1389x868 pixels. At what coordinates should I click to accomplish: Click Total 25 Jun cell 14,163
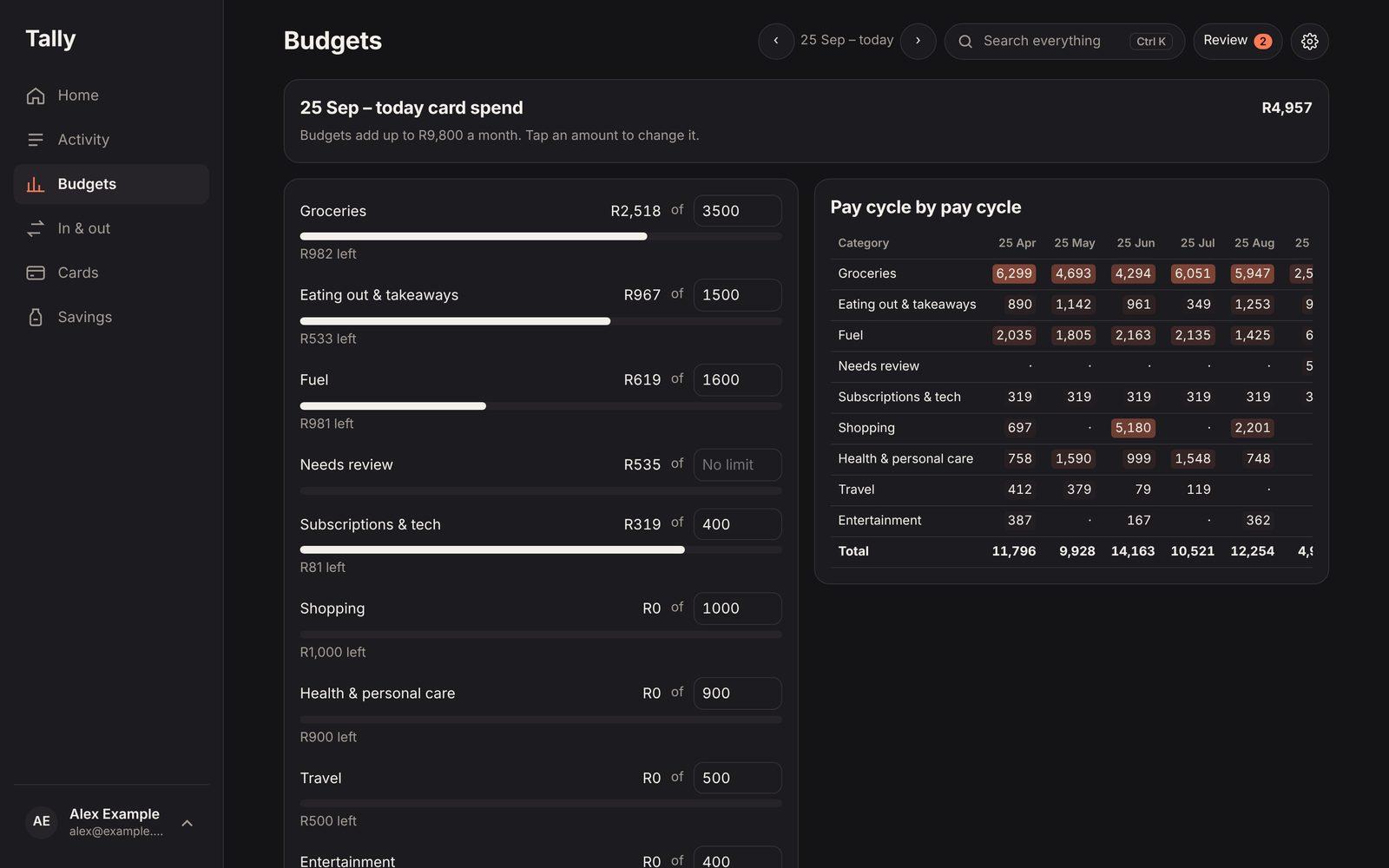point(1133,551)
